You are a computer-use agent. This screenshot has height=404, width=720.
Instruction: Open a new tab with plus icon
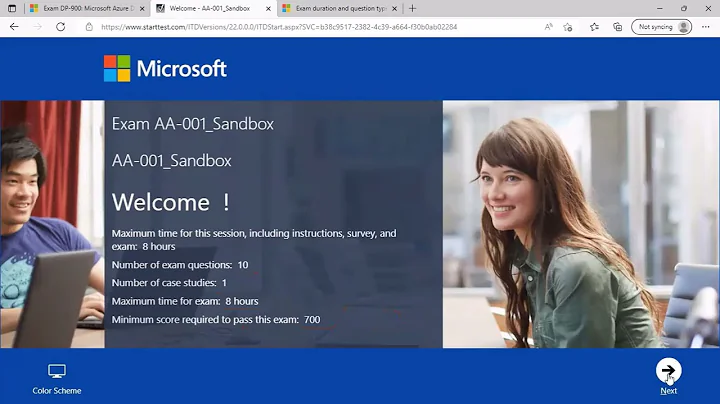(x=412, y=8)
